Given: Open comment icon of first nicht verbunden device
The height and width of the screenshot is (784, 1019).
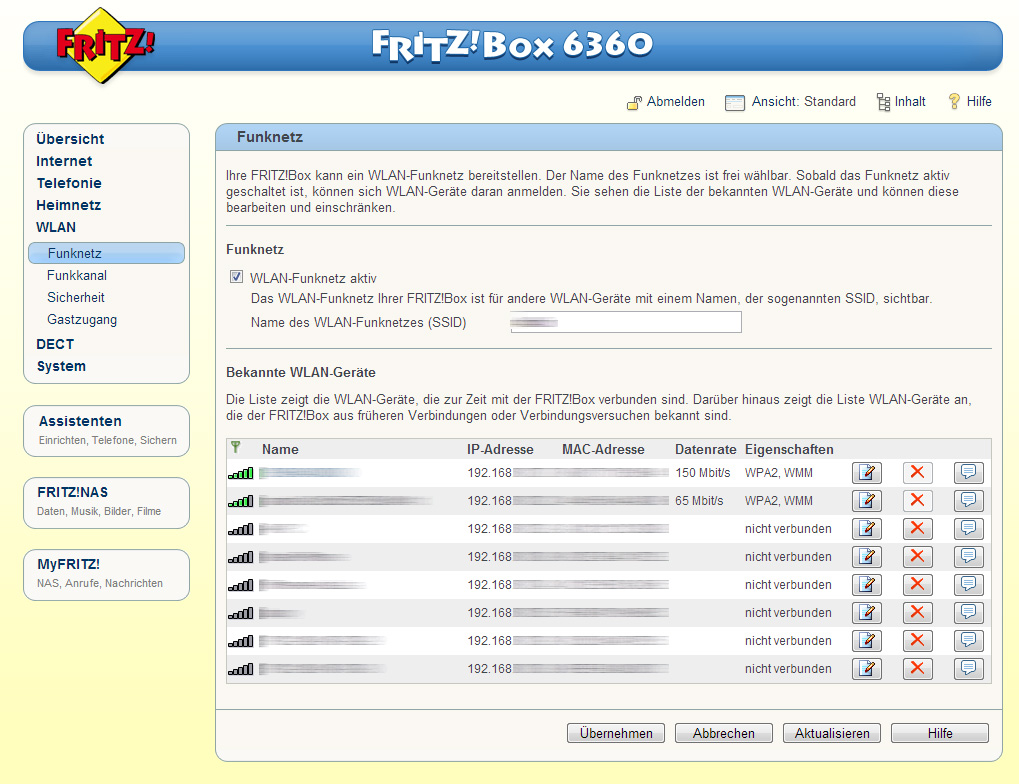Looking at the screenshot, I should tap(968, 529).
